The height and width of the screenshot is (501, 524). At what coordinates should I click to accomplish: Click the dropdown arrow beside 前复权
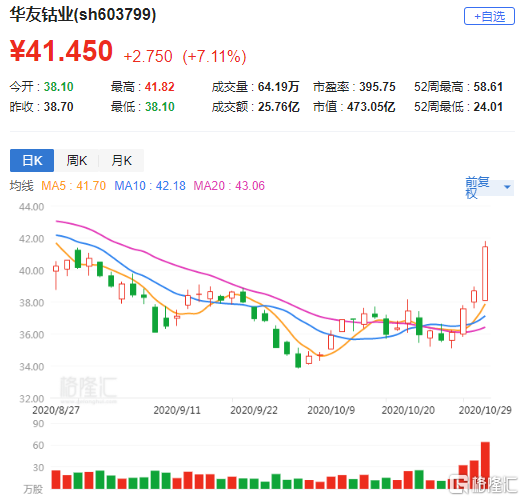pyautogui.click(x=507, y=187)
